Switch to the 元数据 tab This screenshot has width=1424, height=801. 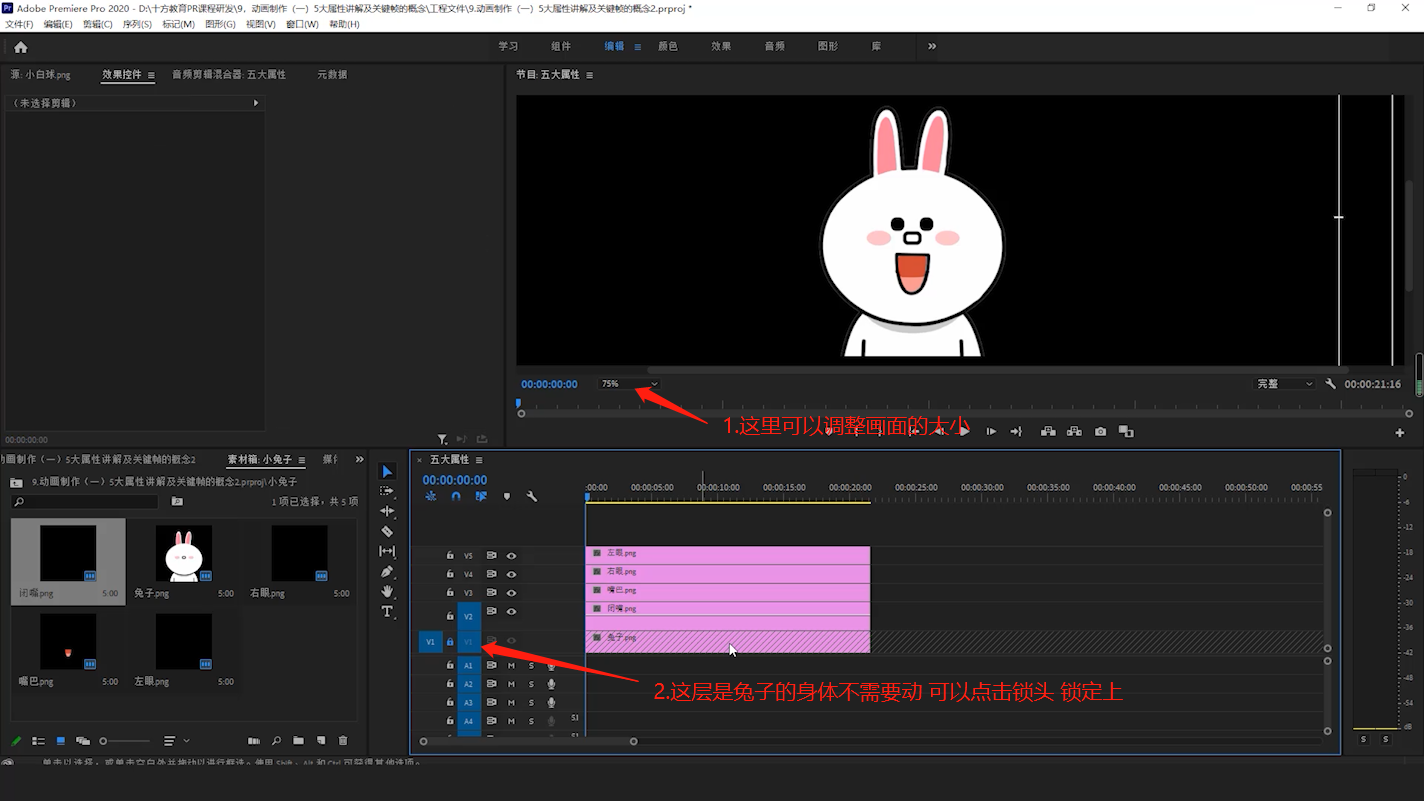[332, 75]
